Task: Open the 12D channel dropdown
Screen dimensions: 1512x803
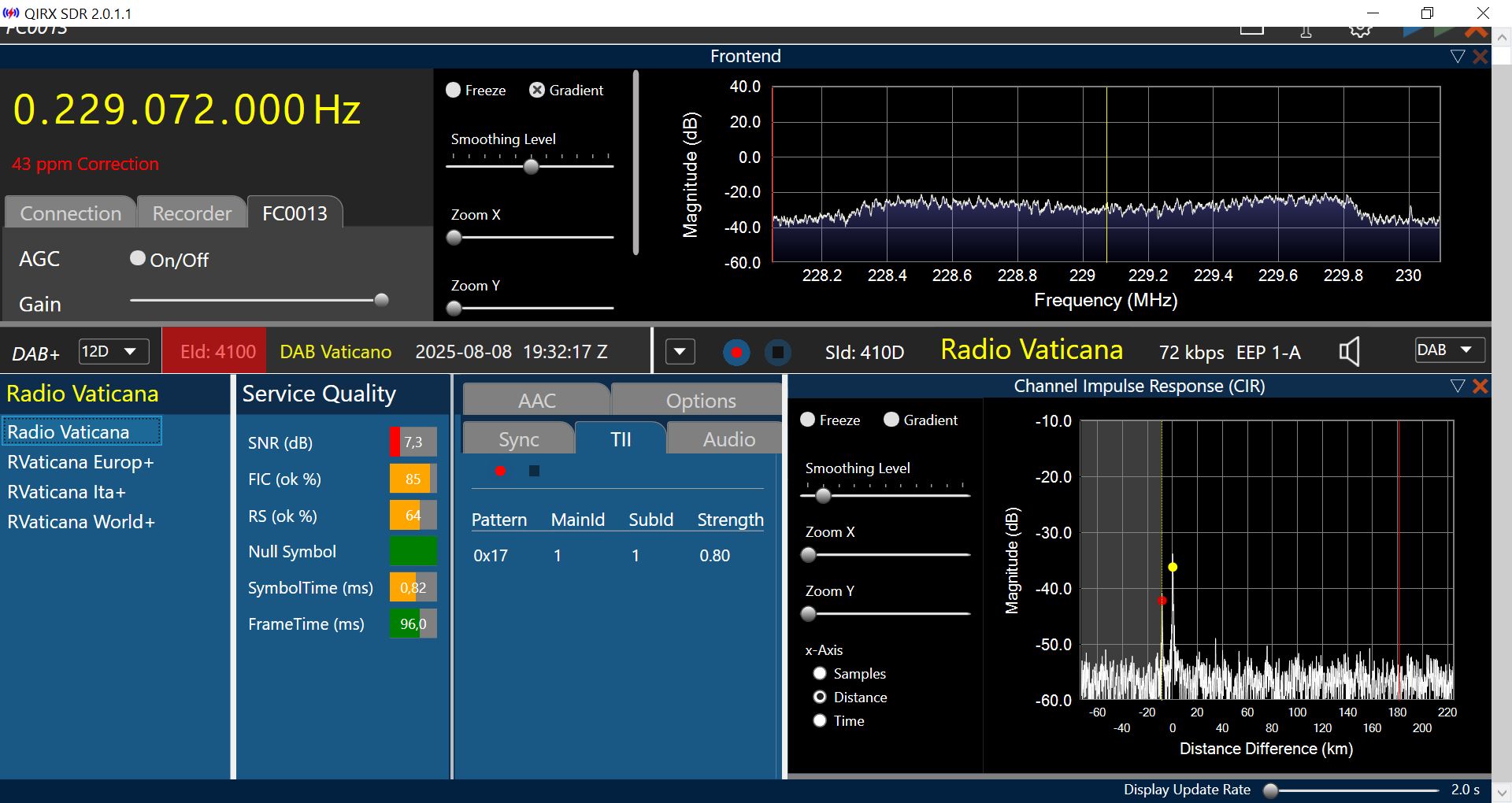Action: [114, 351]
